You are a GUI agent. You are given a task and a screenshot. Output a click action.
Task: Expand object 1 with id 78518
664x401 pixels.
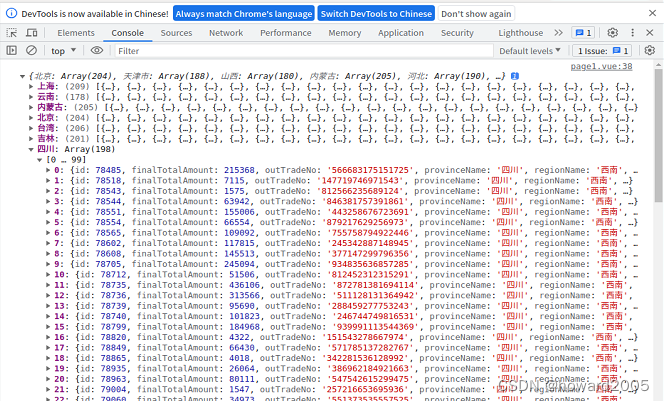click(48, 180)
